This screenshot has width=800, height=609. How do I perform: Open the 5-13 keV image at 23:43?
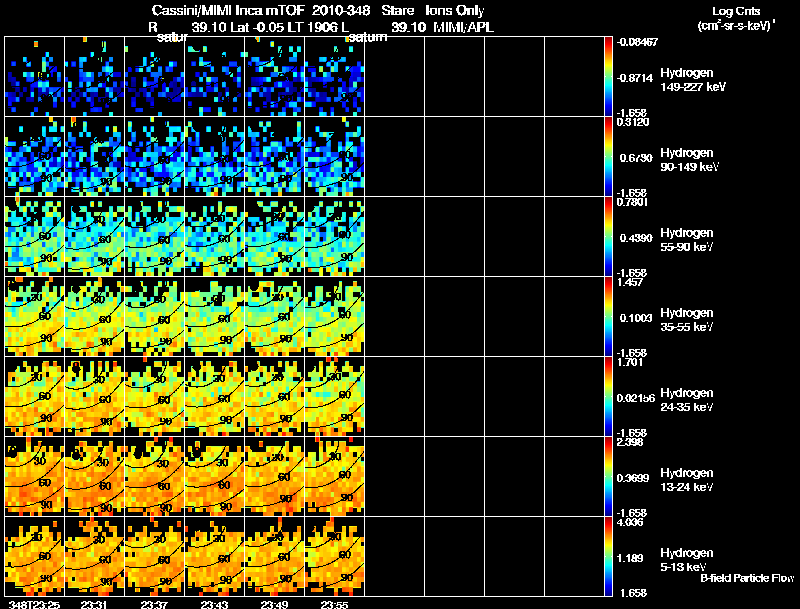[x=214, y=556]
